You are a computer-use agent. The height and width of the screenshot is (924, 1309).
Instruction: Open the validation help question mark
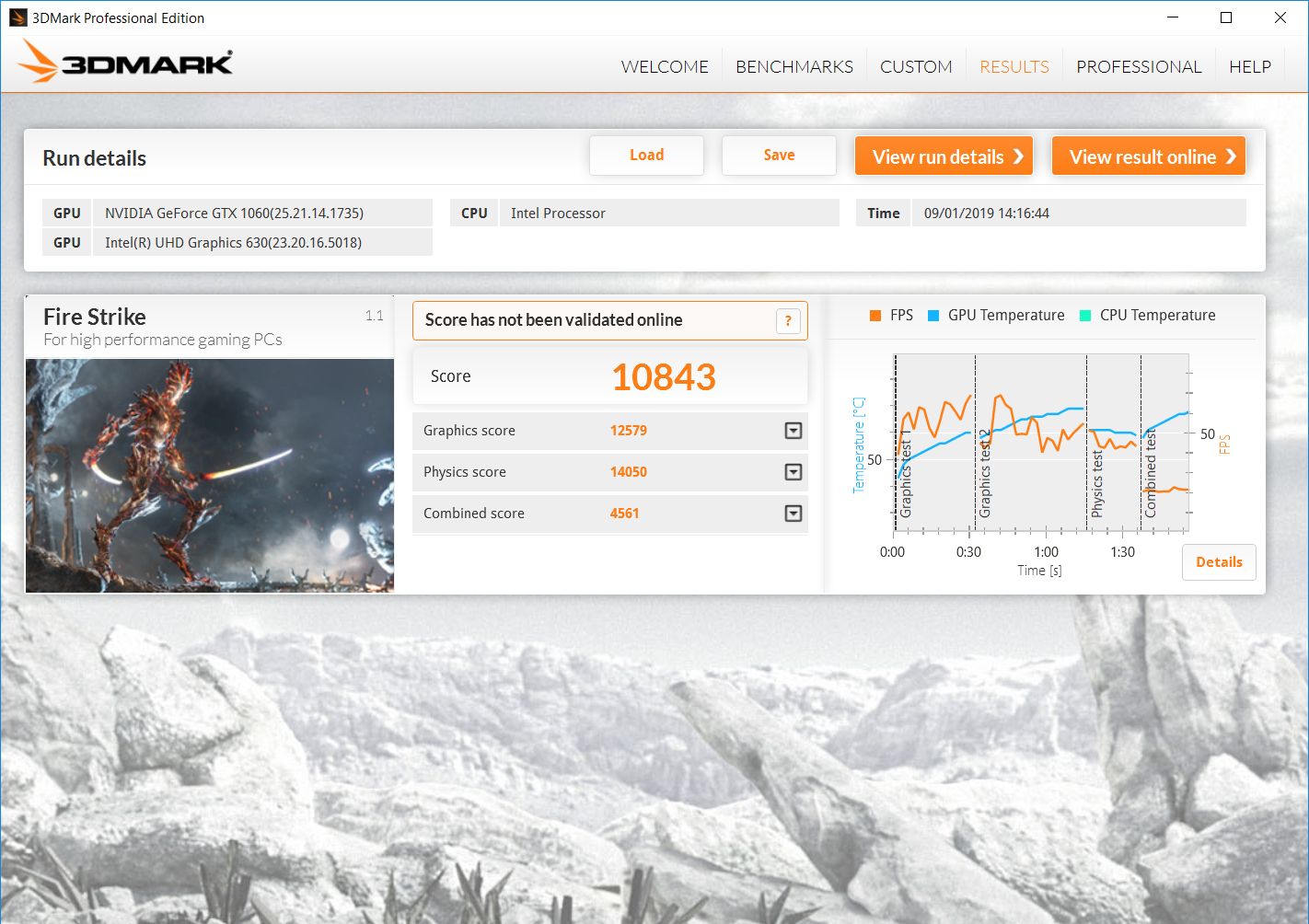[788, 320]
